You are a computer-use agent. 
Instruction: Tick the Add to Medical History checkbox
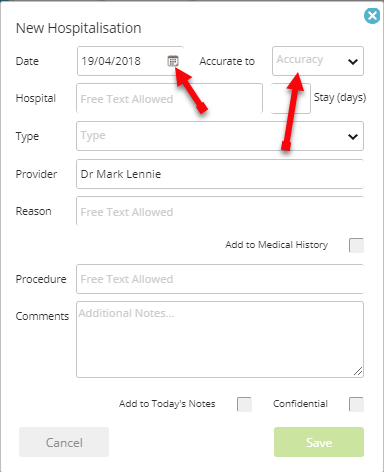[356, 245]
